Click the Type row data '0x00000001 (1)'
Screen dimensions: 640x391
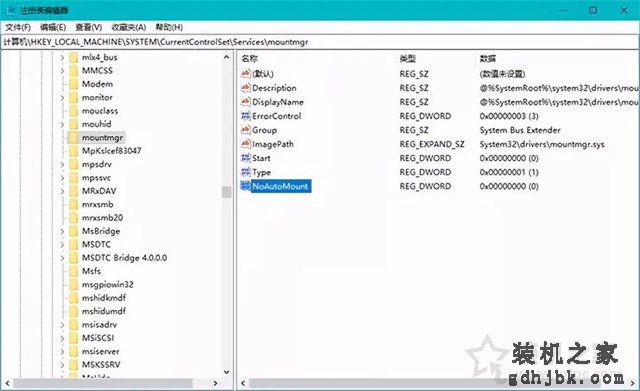(x=509, y=172)
